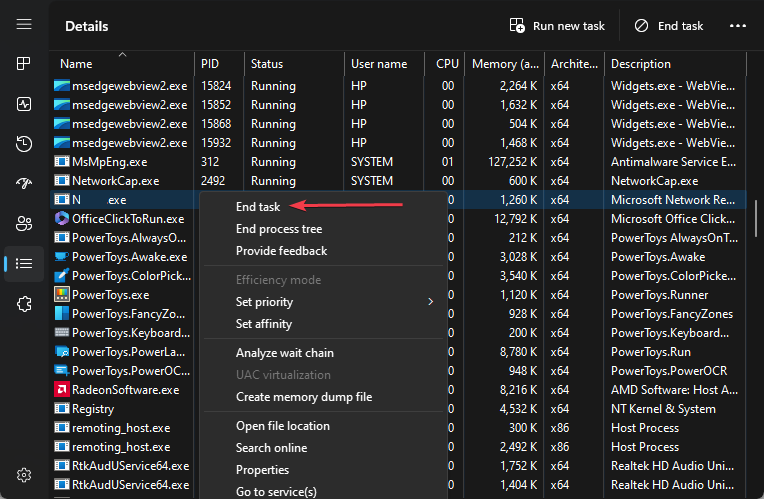Select End task in context menu
Screen dimensions: 764x499
[258, 207]
